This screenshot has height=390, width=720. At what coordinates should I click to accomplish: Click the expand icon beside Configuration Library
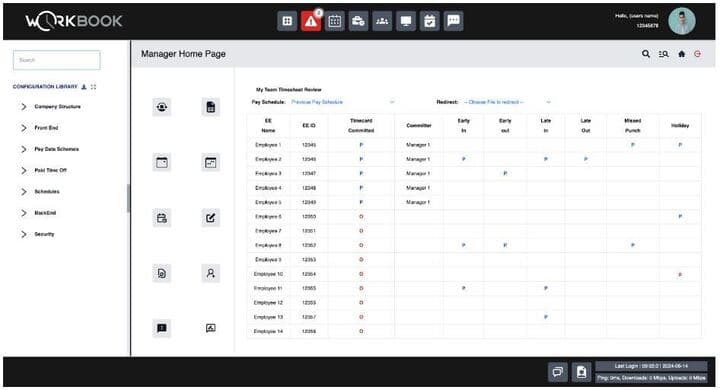click(94, 86)
